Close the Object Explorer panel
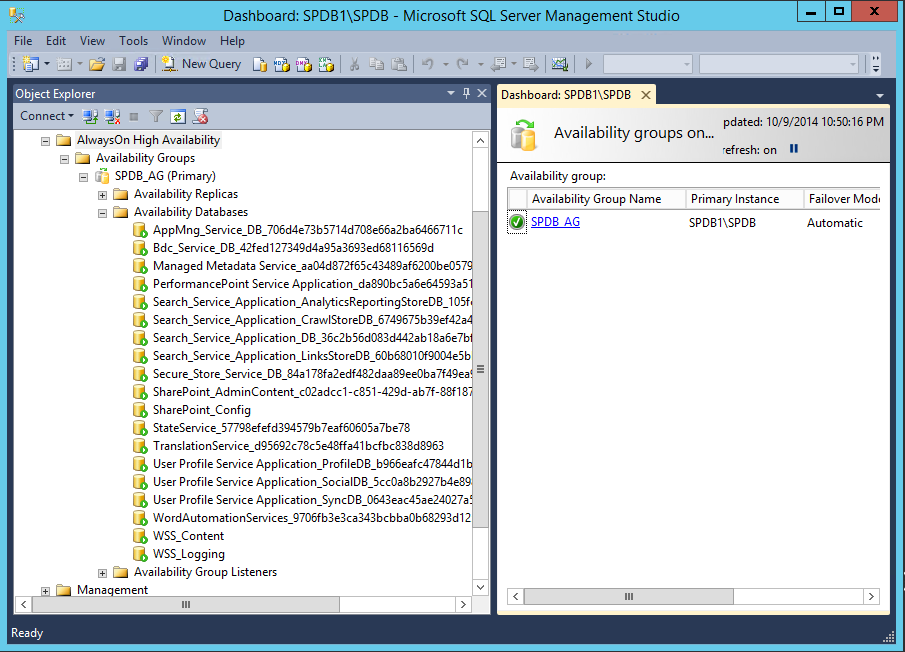 click(482, 93)
